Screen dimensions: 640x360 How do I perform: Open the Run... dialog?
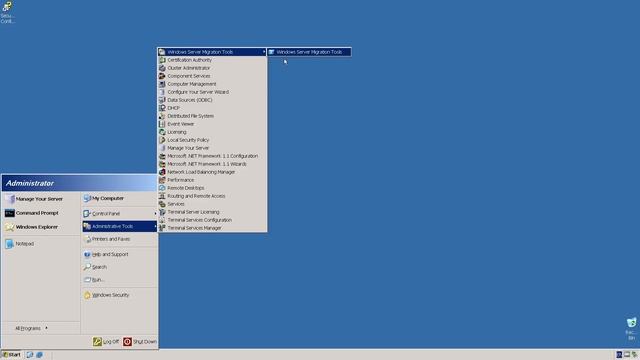[120, 280]
